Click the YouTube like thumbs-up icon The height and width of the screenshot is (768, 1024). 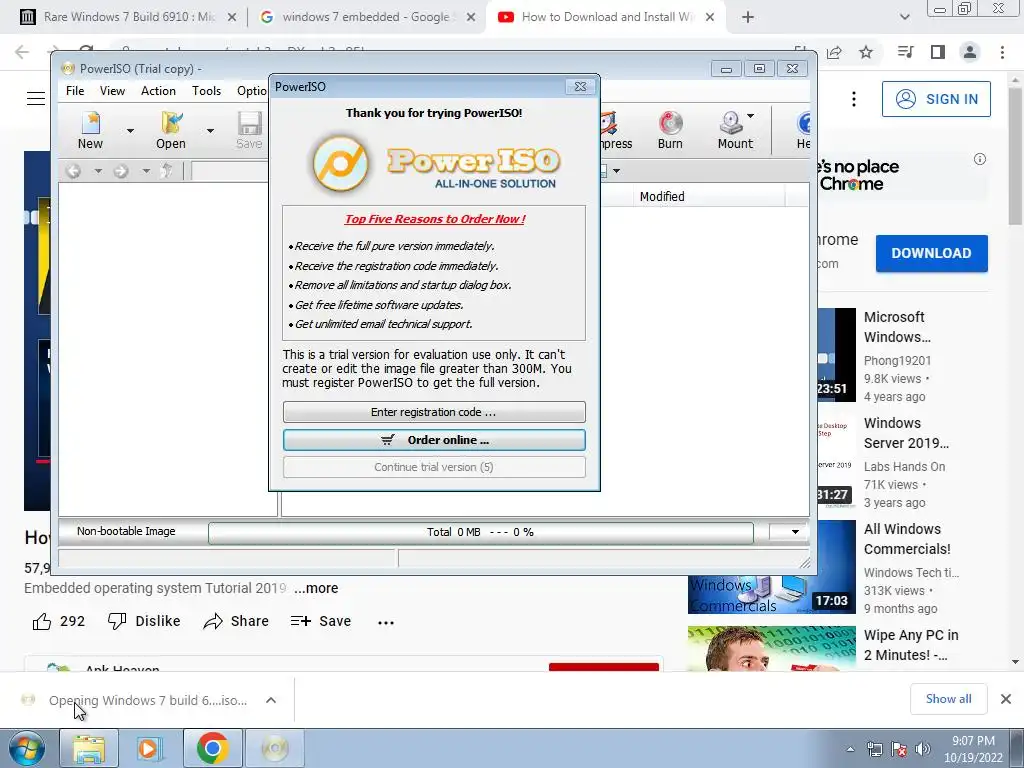(42, 621)
